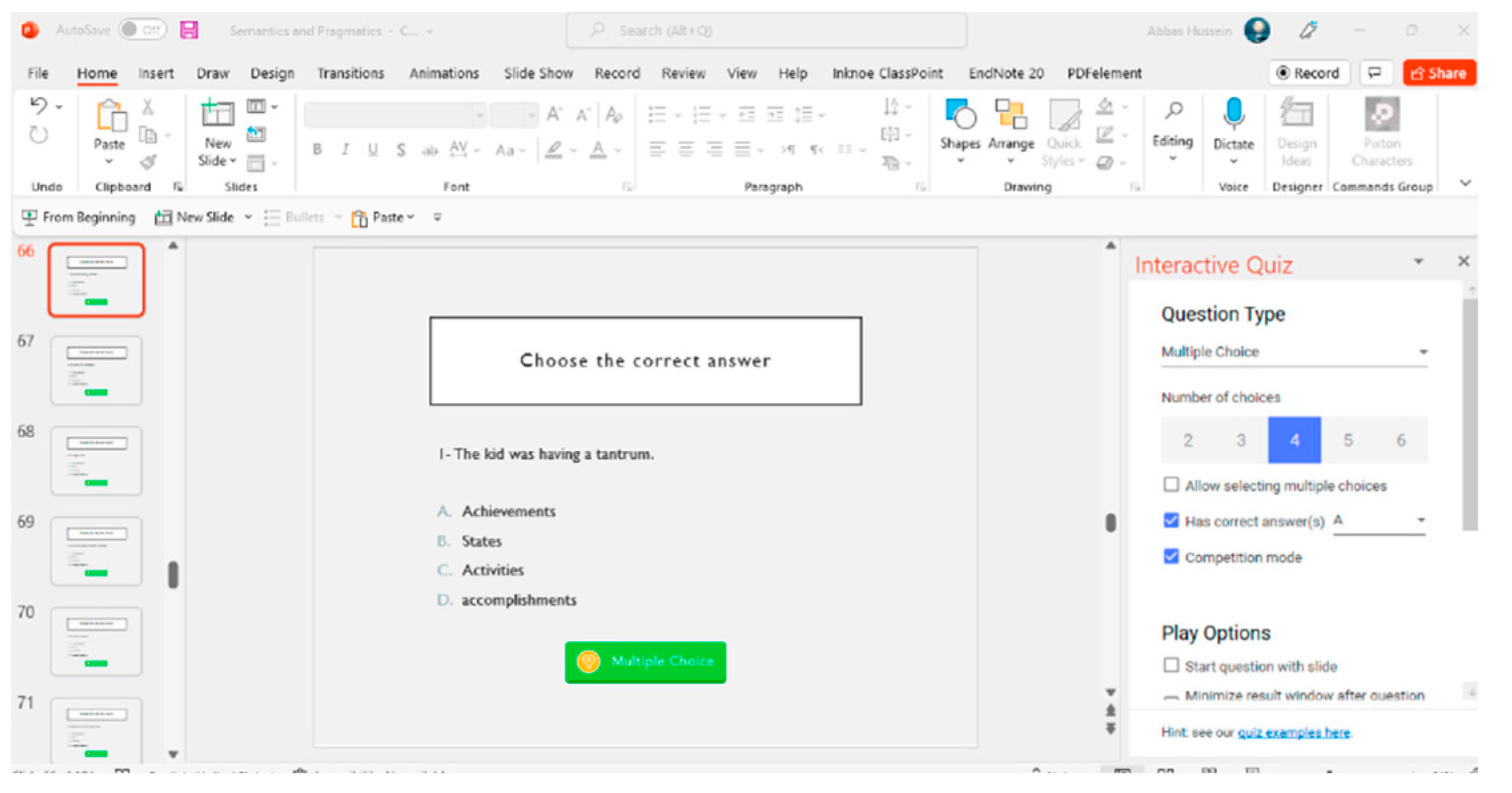Check Start question with slide

tap(1170, 666)
